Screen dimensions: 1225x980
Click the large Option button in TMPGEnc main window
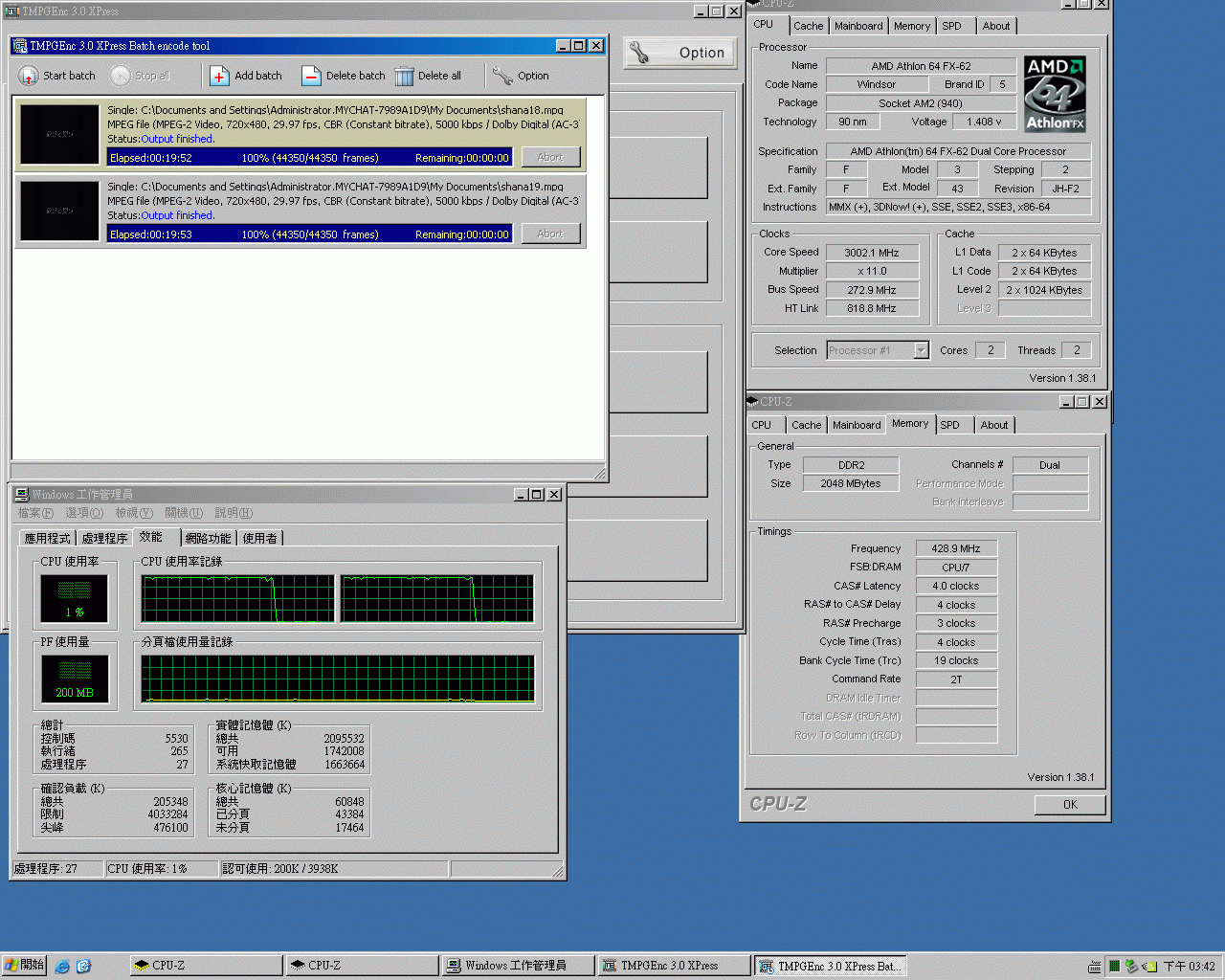click(680, 53)
